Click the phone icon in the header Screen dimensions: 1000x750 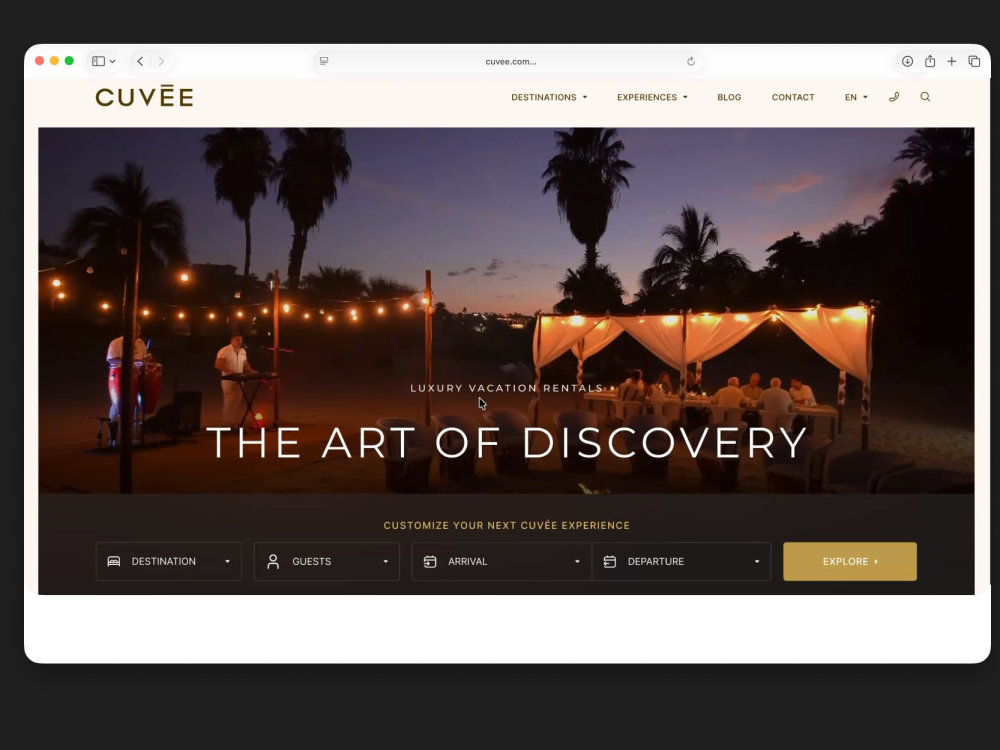coord(894,97)
